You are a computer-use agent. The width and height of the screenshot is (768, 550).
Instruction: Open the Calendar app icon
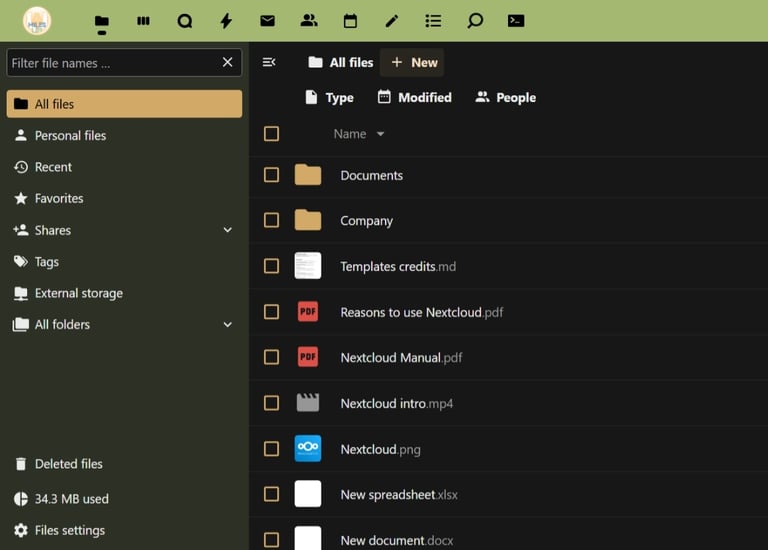click(350, 20)
